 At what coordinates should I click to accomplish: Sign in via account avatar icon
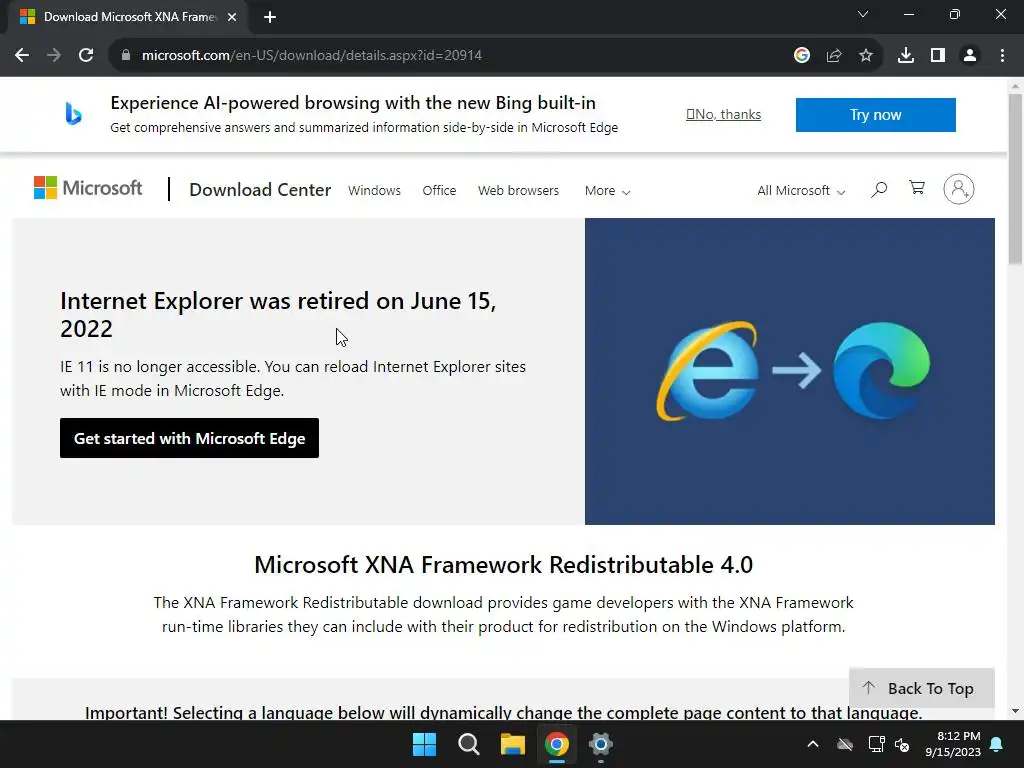[x=959, y=189]
